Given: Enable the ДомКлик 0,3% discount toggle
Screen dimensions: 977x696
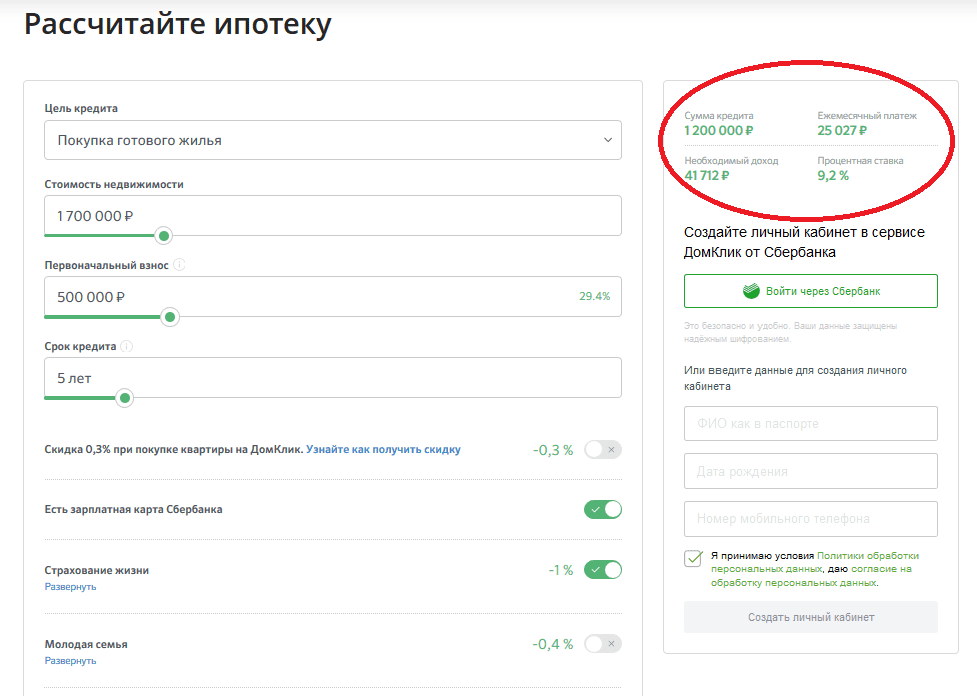Looking at the screenshot, I should pos(603,449).
